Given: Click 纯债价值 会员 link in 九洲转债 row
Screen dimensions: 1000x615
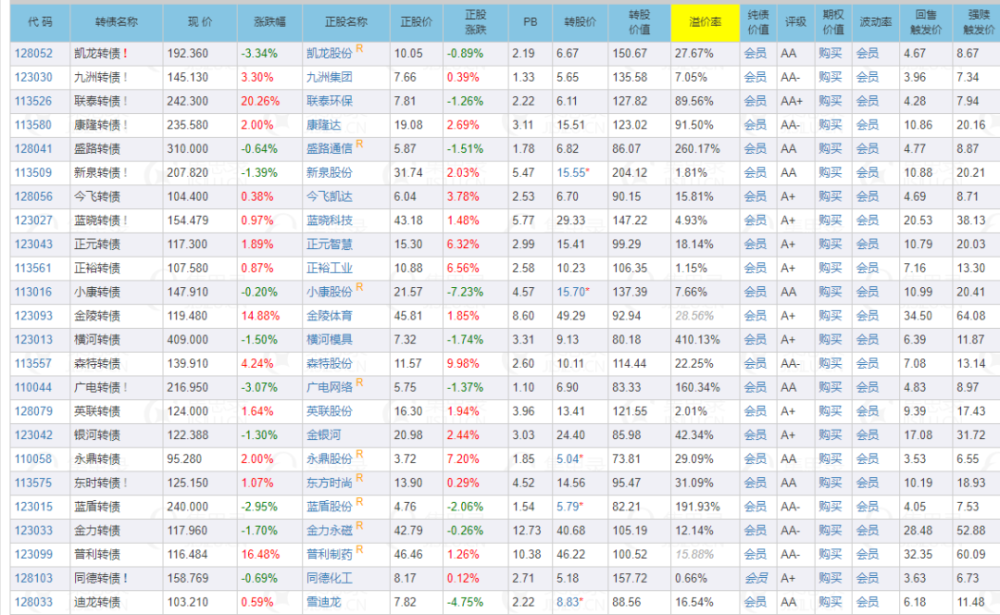Looking at the screenshot, I should 755,77.
